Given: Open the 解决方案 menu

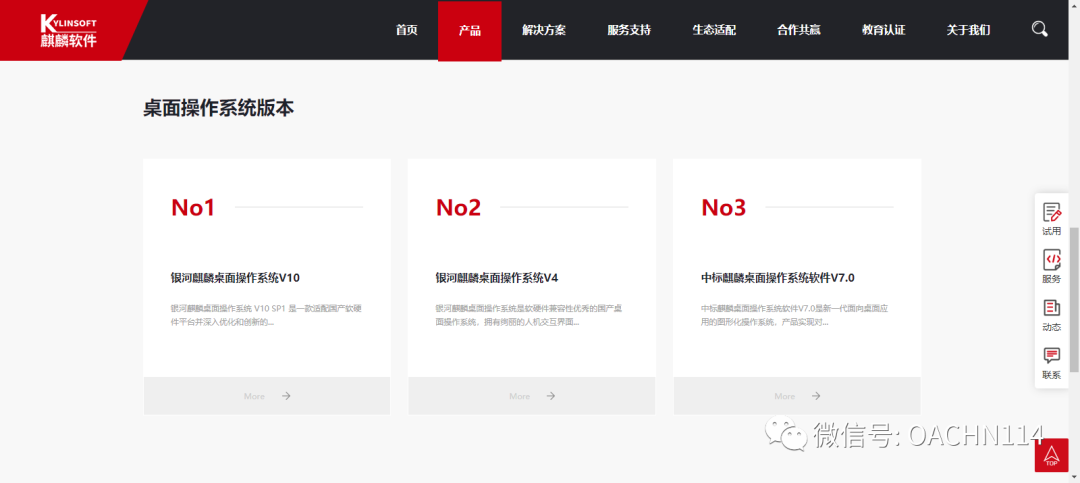Looking at the screenshot, I should tap(544, 30).
